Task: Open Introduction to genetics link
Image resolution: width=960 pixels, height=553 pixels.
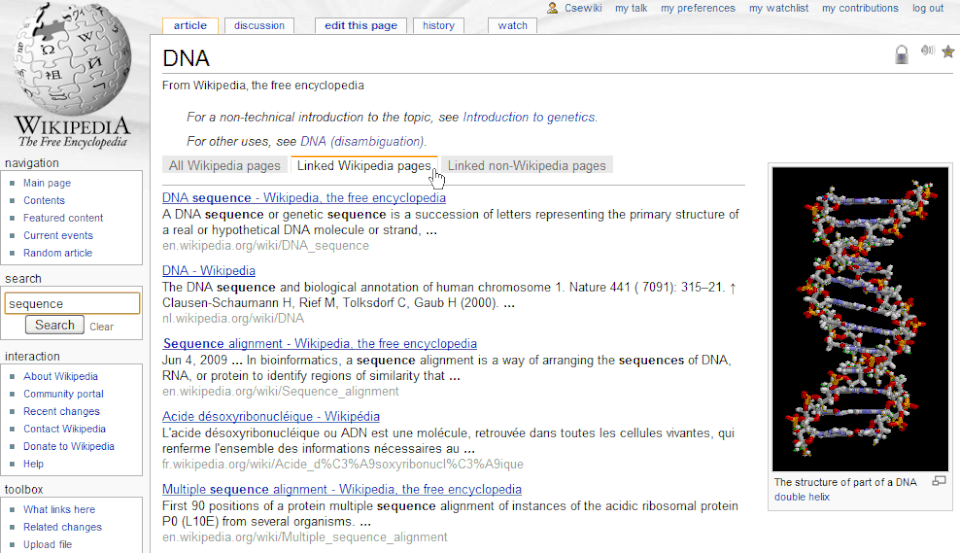Action: pos(529,117)
